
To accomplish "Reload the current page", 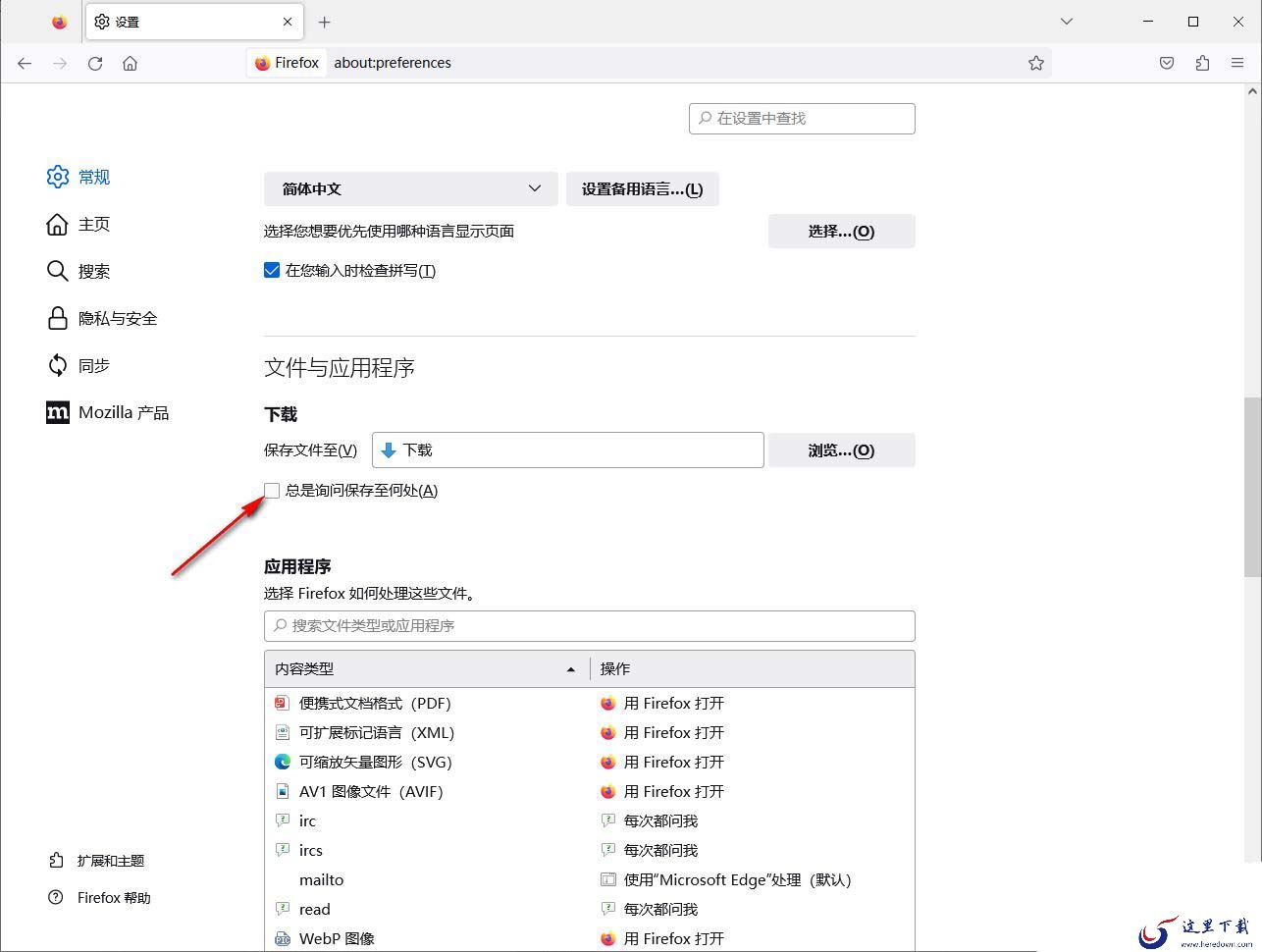I will pos(95,63).
